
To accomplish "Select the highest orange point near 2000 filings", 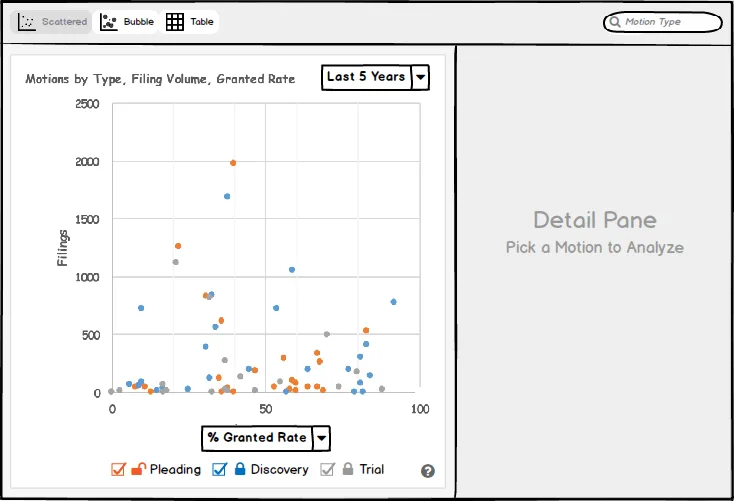I will pyautogui.click(x=233, y=163).
